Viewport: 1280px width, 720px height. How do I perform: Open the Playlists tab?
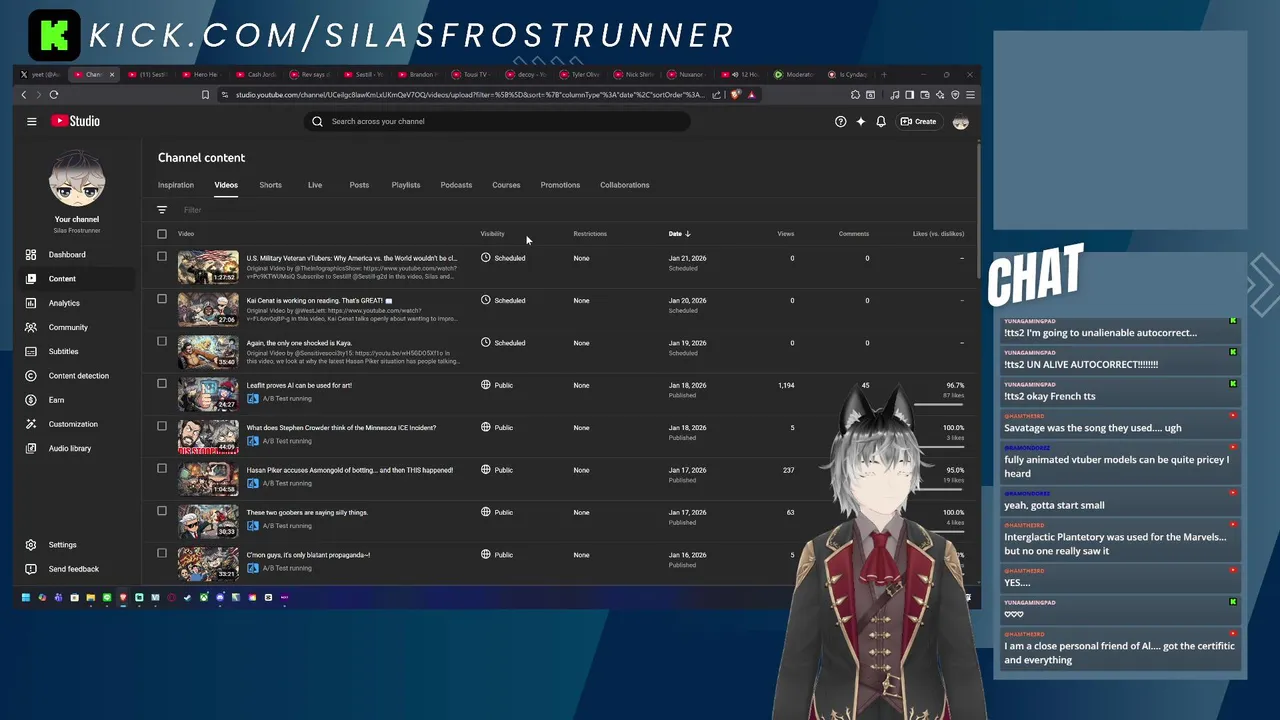point(406,185)
